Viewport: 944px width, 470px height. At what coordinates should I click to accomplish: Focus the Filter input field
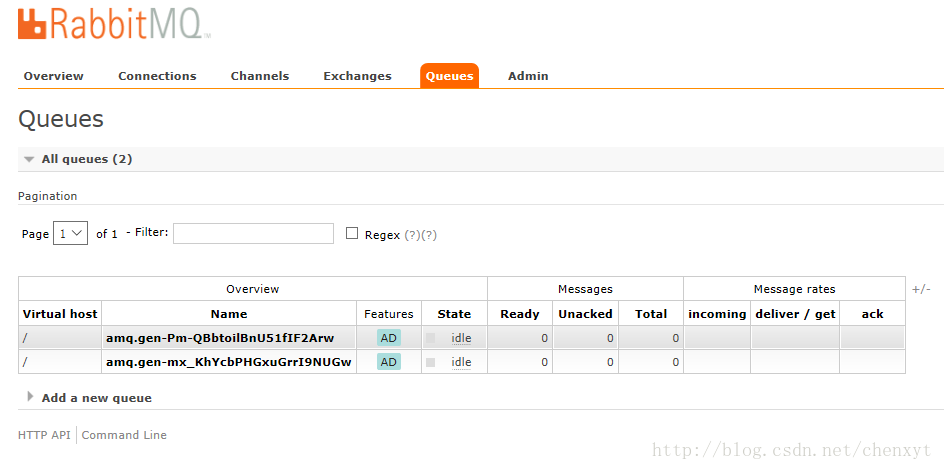click(253, 233)
